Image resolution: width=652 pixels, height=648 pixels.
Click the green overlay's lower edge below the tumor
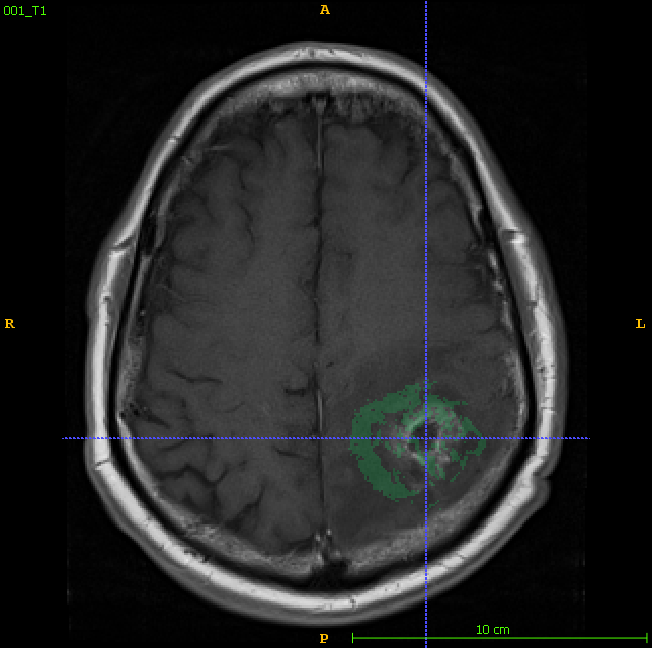click(405, 494)
